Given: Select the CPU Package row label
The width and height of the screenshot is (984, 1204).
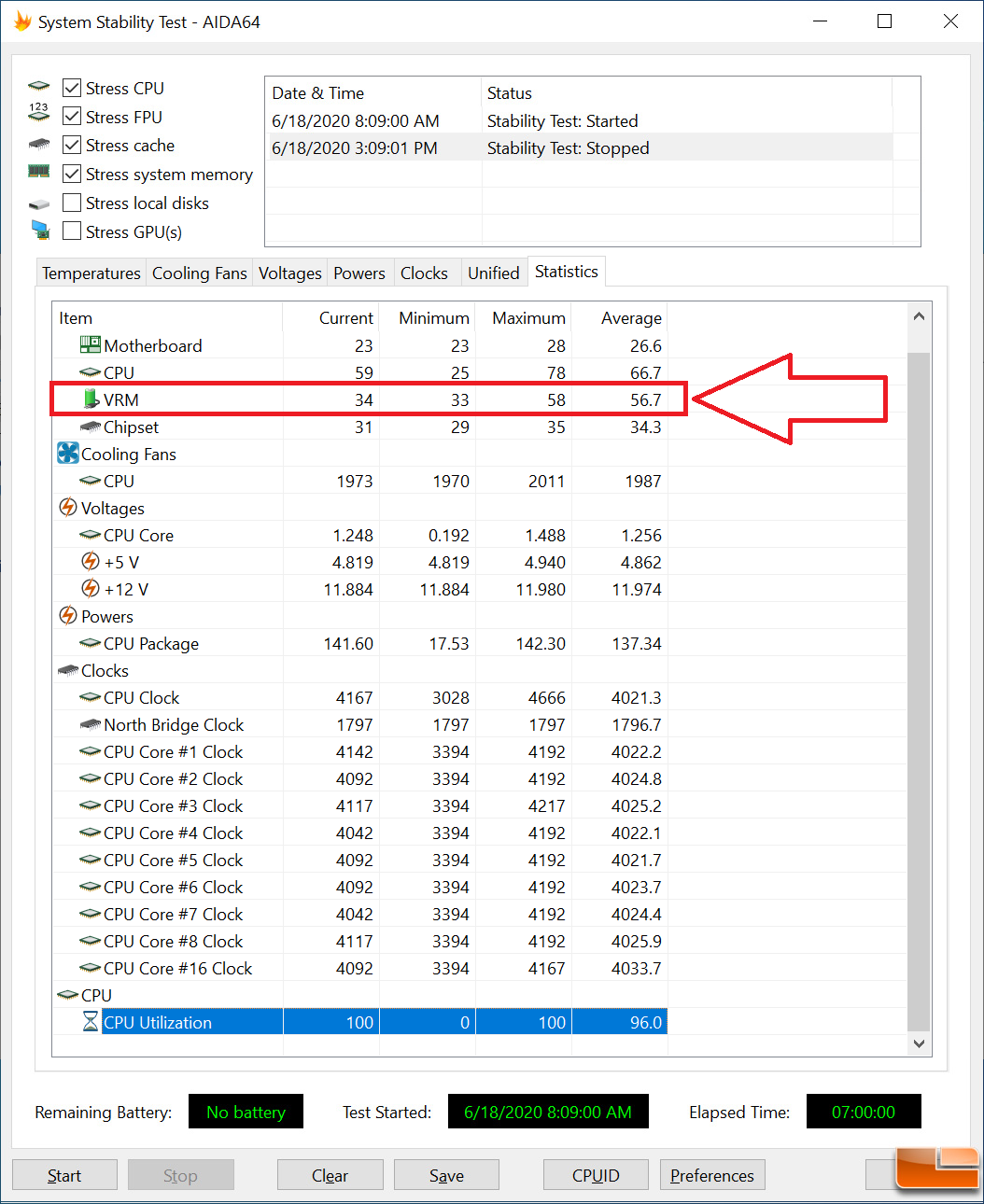Looking at the screenshot, I should coord(151,644).
